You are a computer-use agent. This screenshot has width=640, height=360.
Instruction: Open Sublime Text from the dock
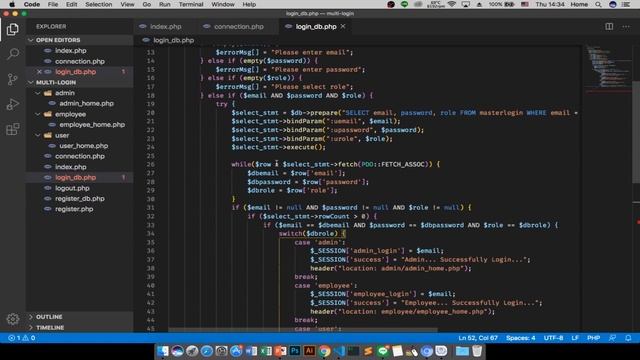(368, 351)
